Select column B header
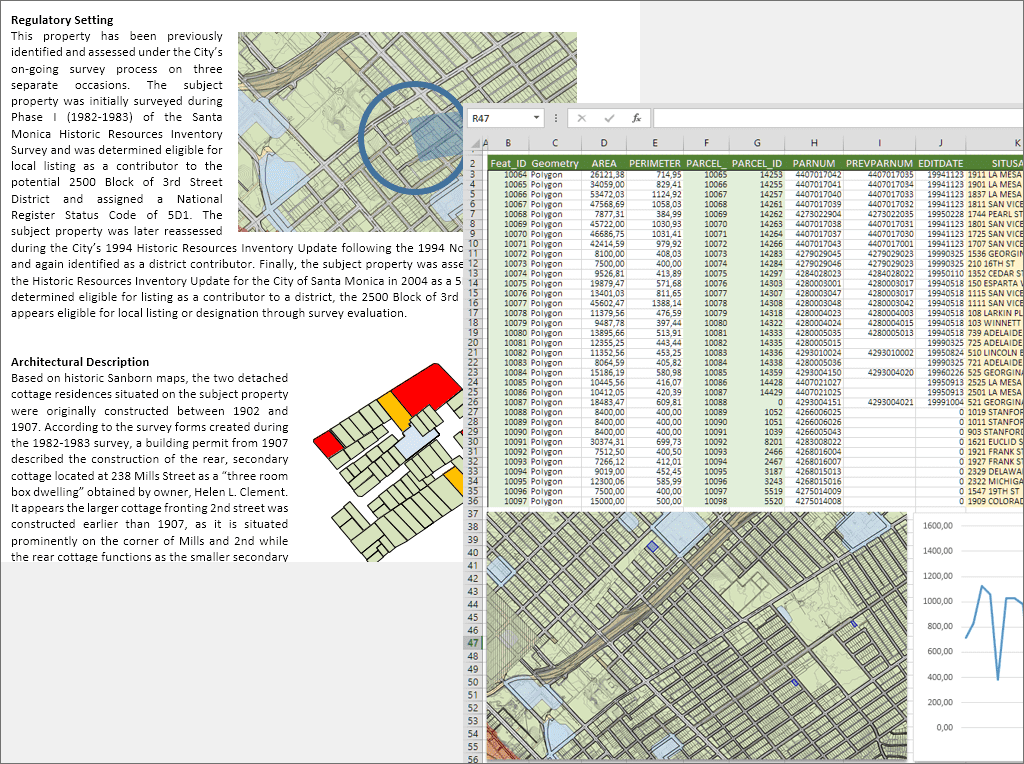The image size is (1024, 764). (x=508, y=143)
